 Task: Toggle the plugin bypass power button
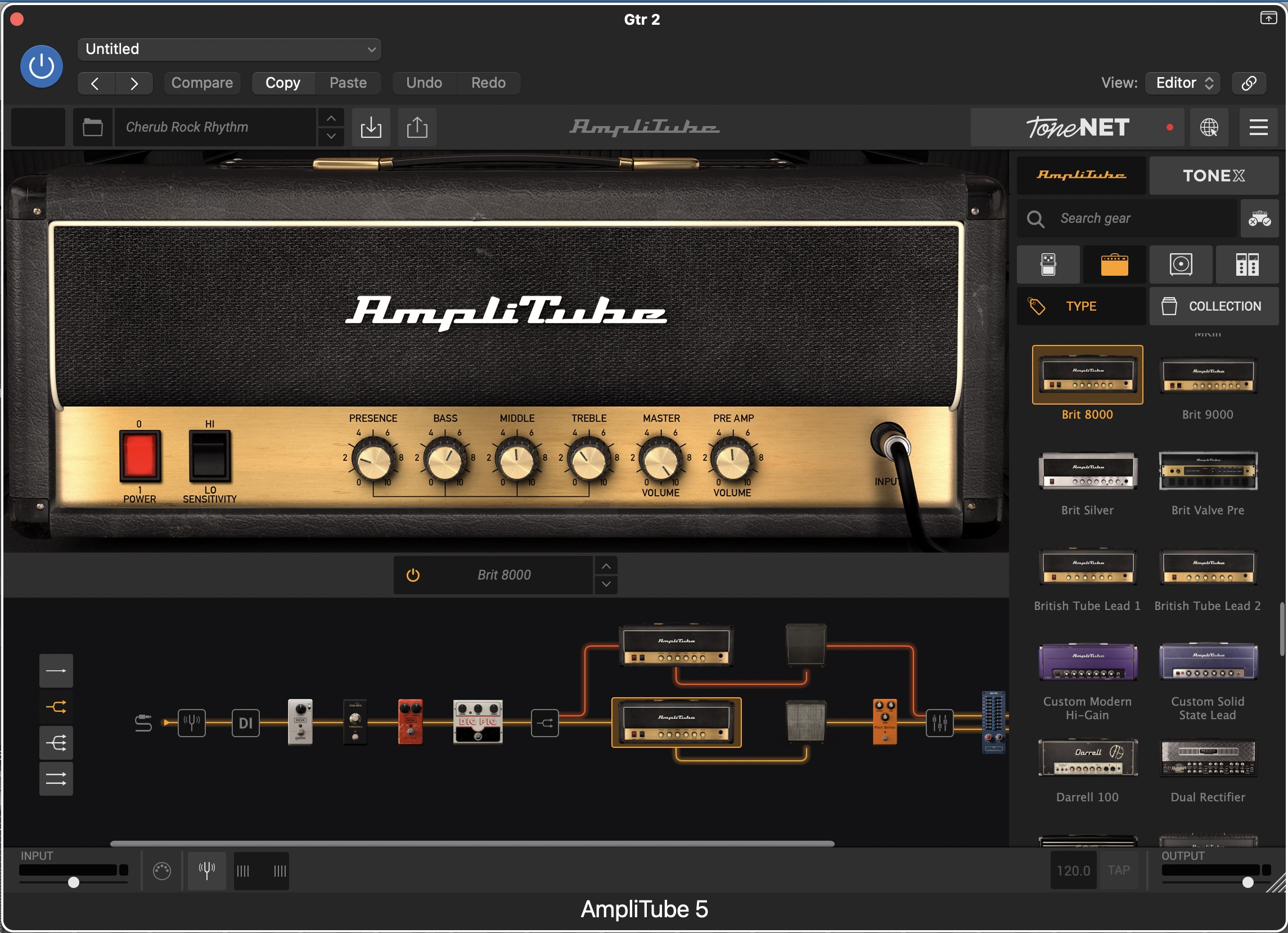coord(42,66)
